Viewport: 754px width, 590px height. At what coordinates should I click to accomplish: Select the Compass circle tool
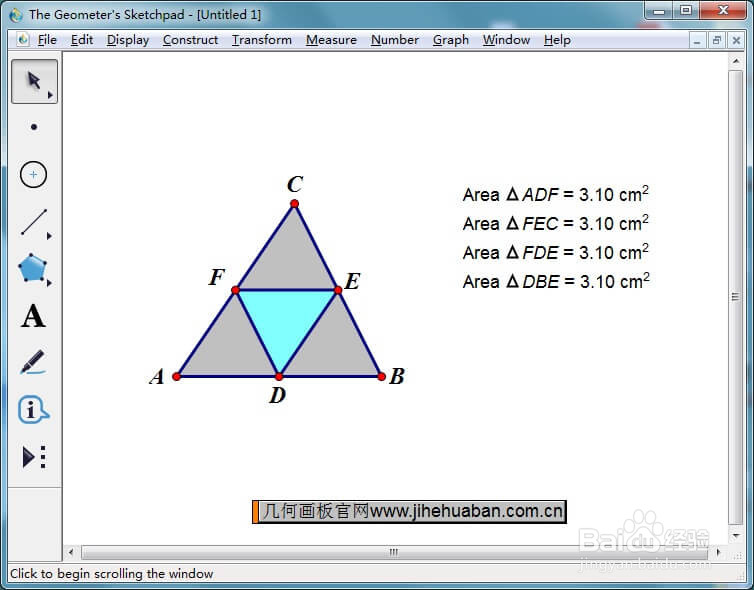(x=33, y=174)
